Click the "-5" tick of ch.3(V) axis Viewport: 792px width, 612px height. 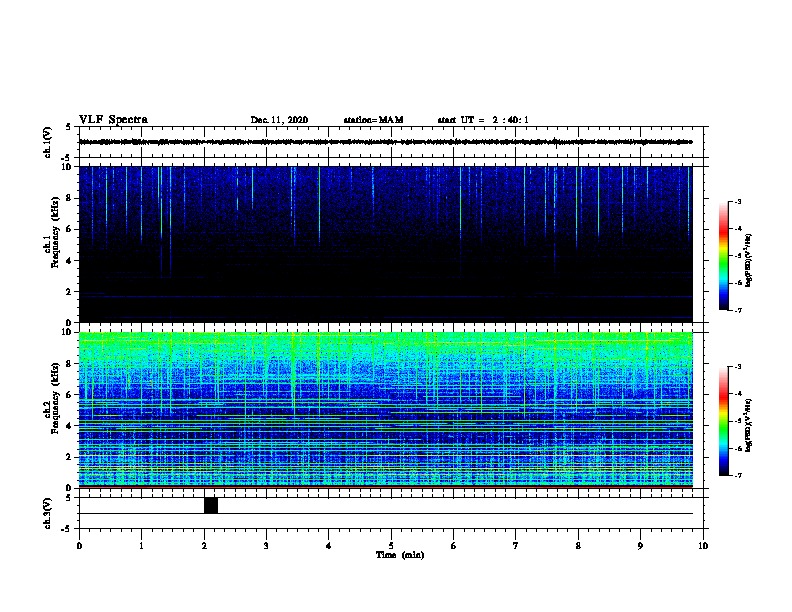point(67,529)
